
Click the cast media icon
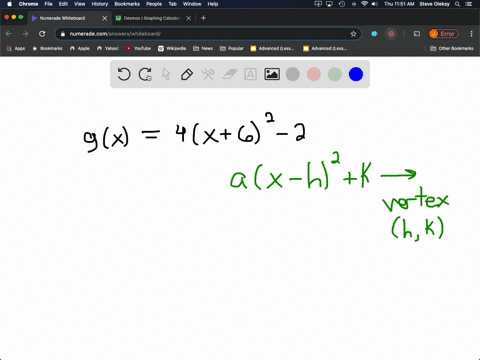417,34
